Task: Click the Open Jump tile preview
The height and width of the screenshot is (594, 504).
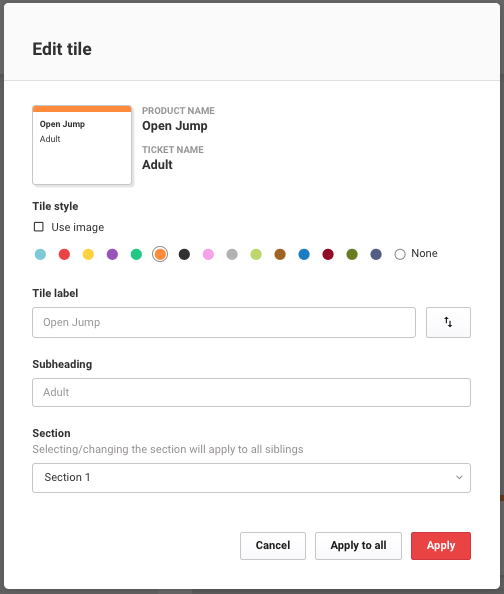Action: pos(82,145)
